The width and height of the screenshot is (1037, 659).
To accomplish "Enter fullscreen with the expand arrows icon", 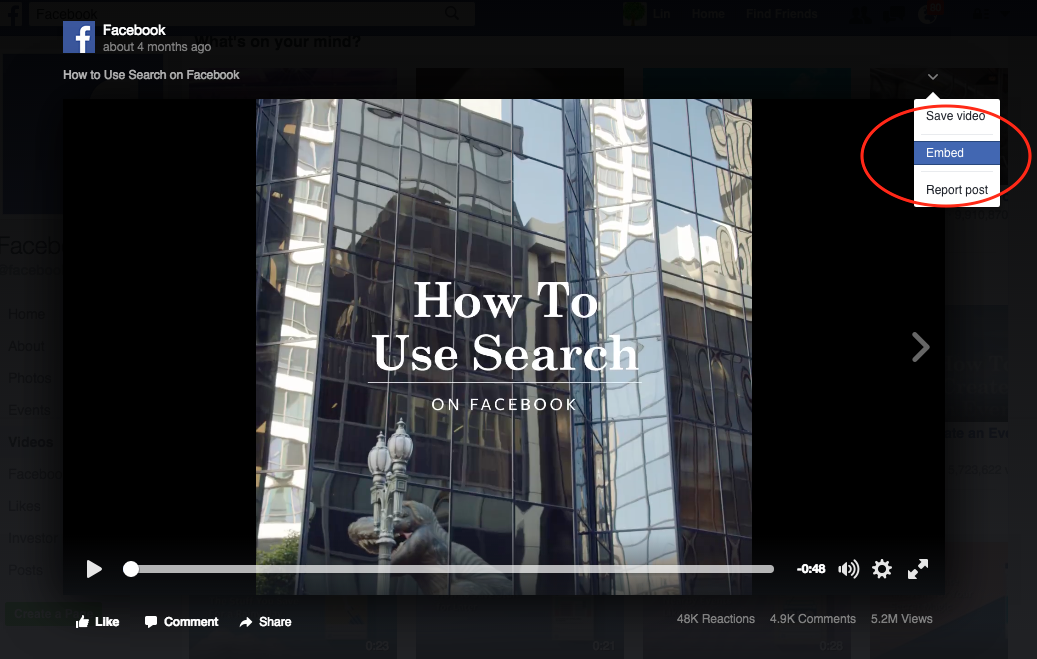I will click(917, 569).
